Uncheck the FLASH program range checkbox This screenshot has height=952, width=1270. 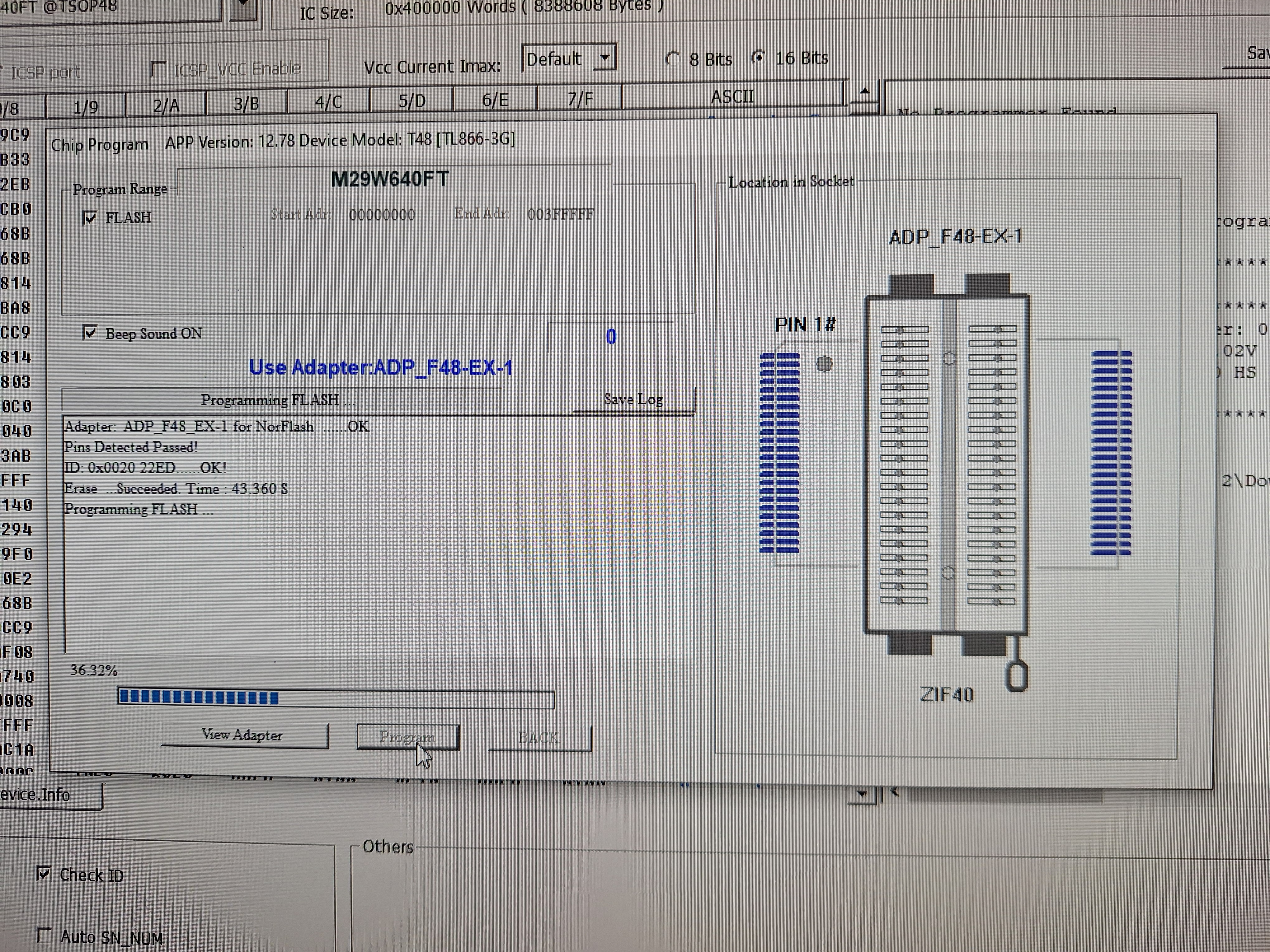coord(90,218)
